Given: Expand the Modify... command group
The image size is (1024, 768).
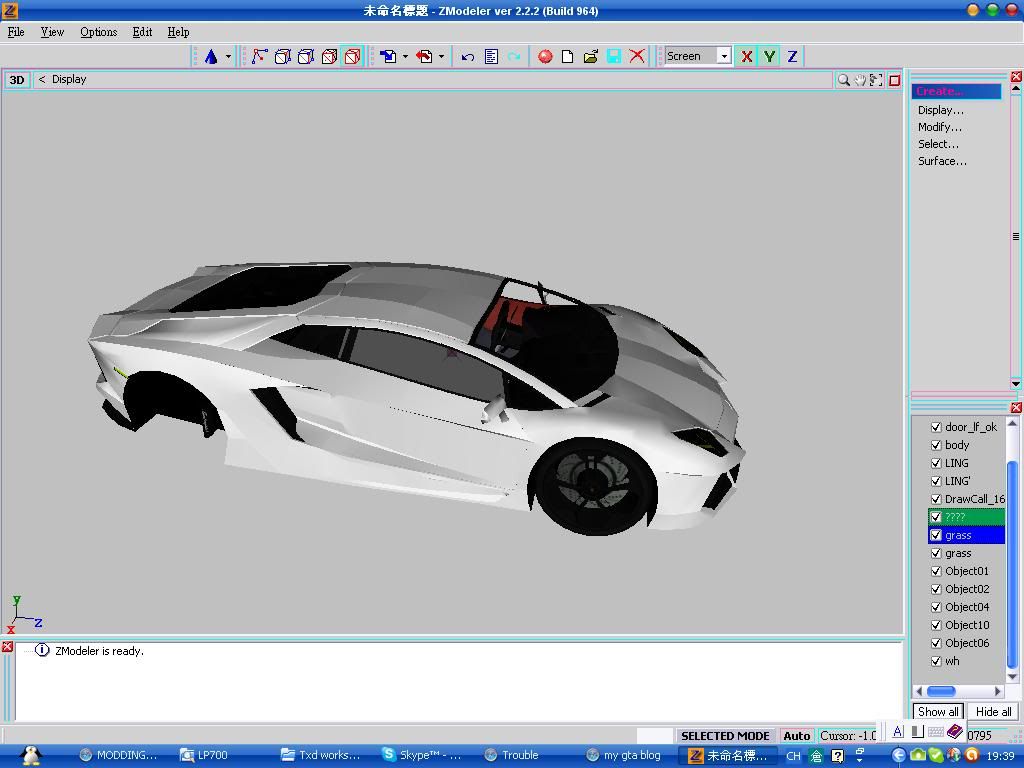Looking at the screenshot, I should tap(940, 127).
